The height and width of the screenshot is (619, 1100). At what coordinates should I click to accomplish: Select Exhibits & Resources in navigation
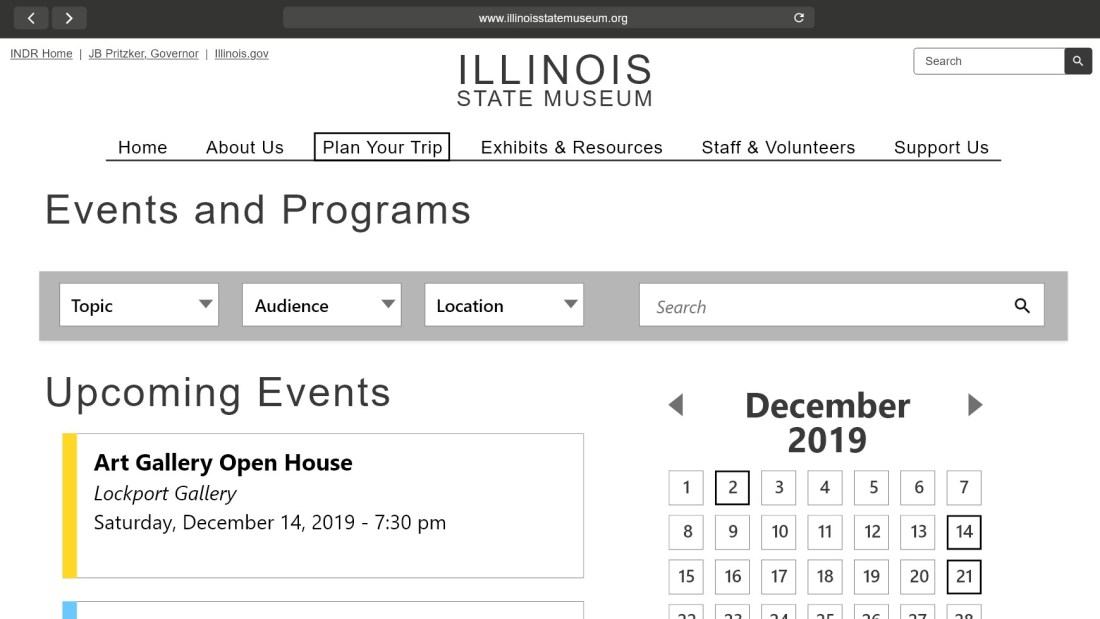coord(571,147)
